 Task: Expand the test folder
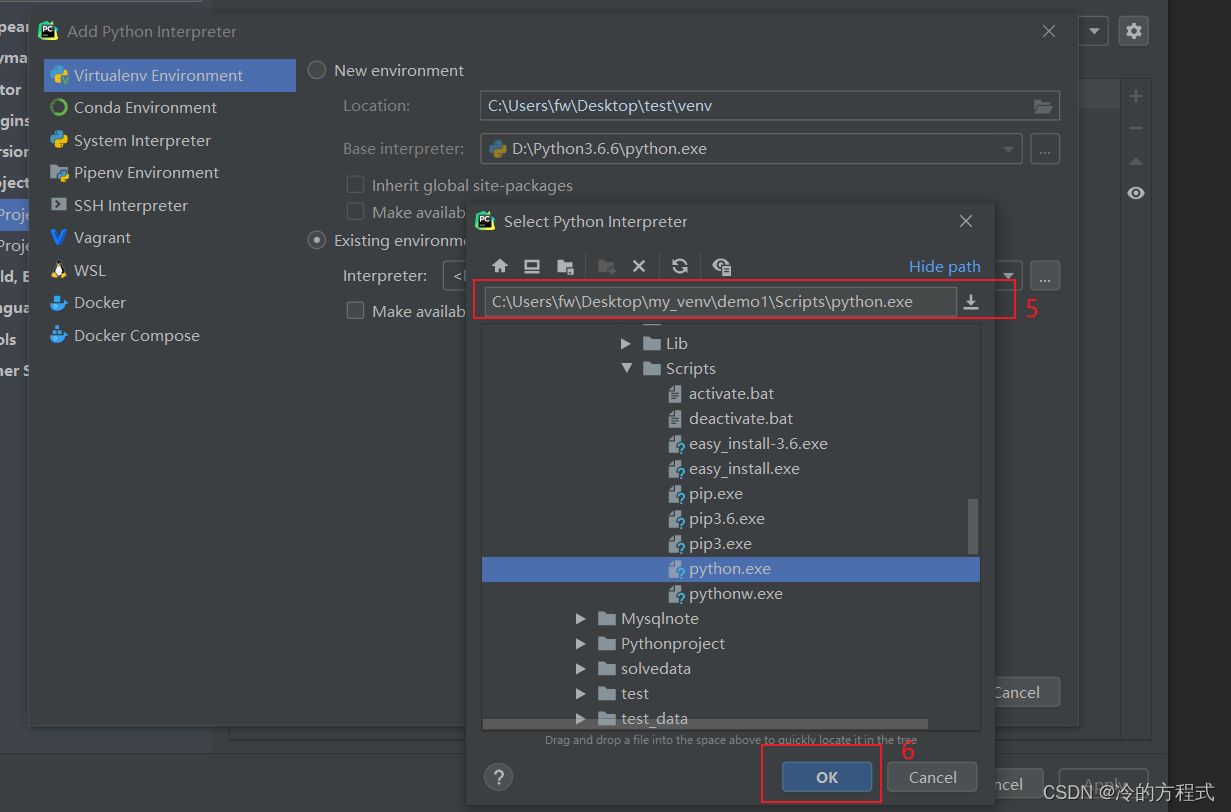(x=581, y=694)
